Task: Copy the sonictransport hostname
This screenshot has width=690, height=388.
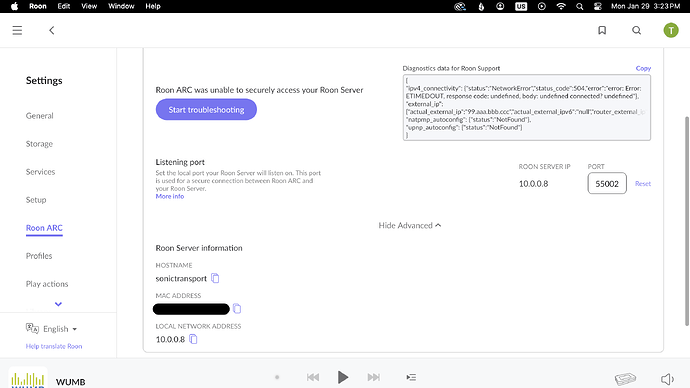Action: [215, 278]
